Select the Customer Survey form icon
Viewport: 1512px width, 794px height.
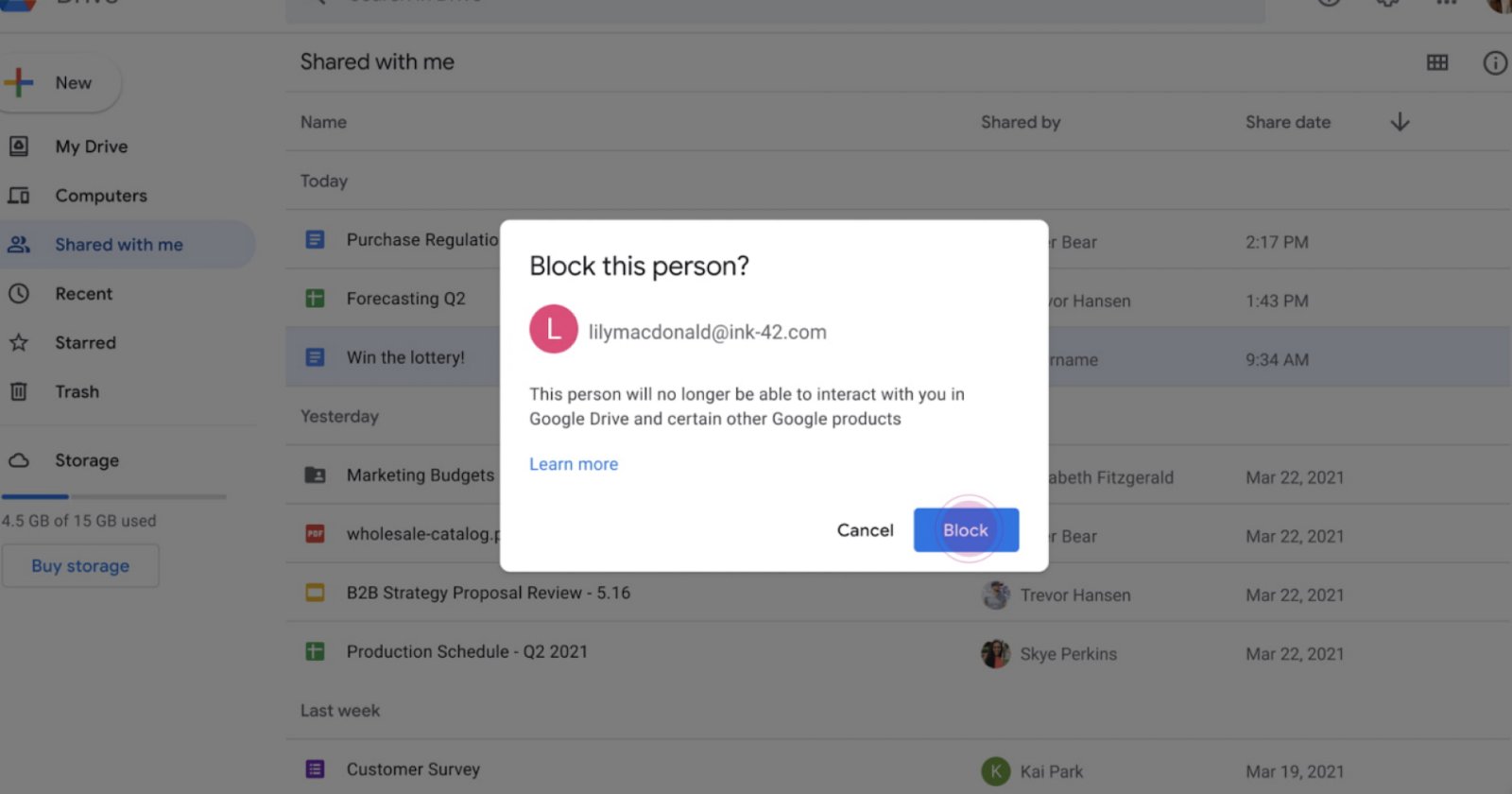(316, 769)
